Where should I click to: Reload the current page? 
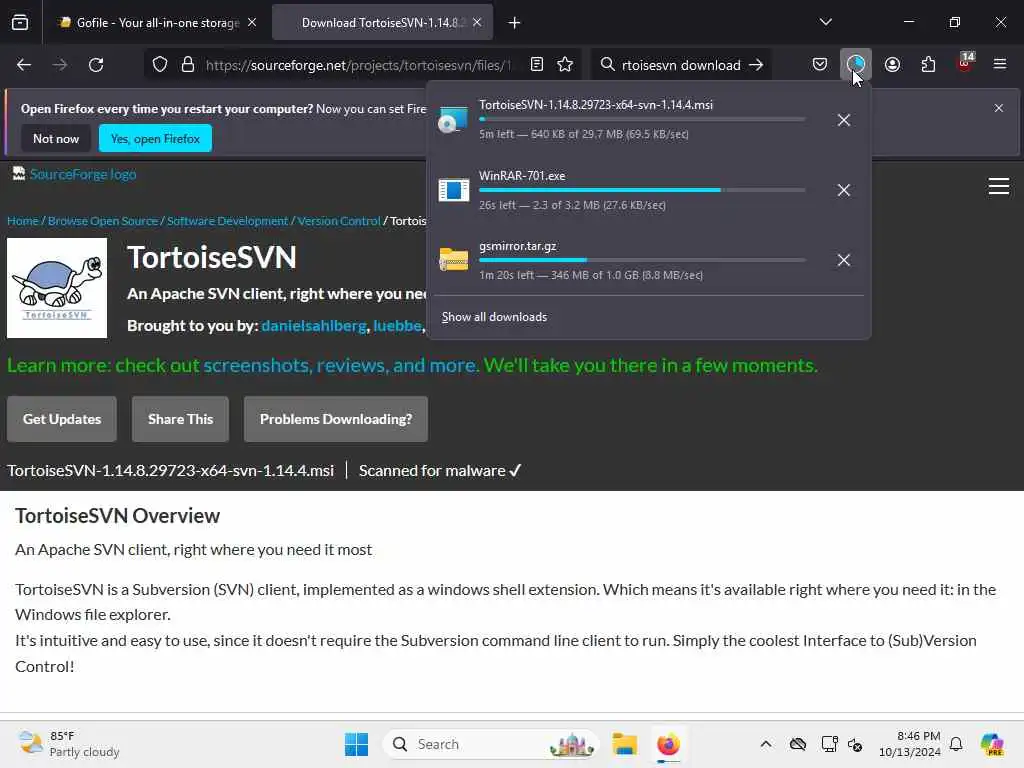[x=96, y=65]
